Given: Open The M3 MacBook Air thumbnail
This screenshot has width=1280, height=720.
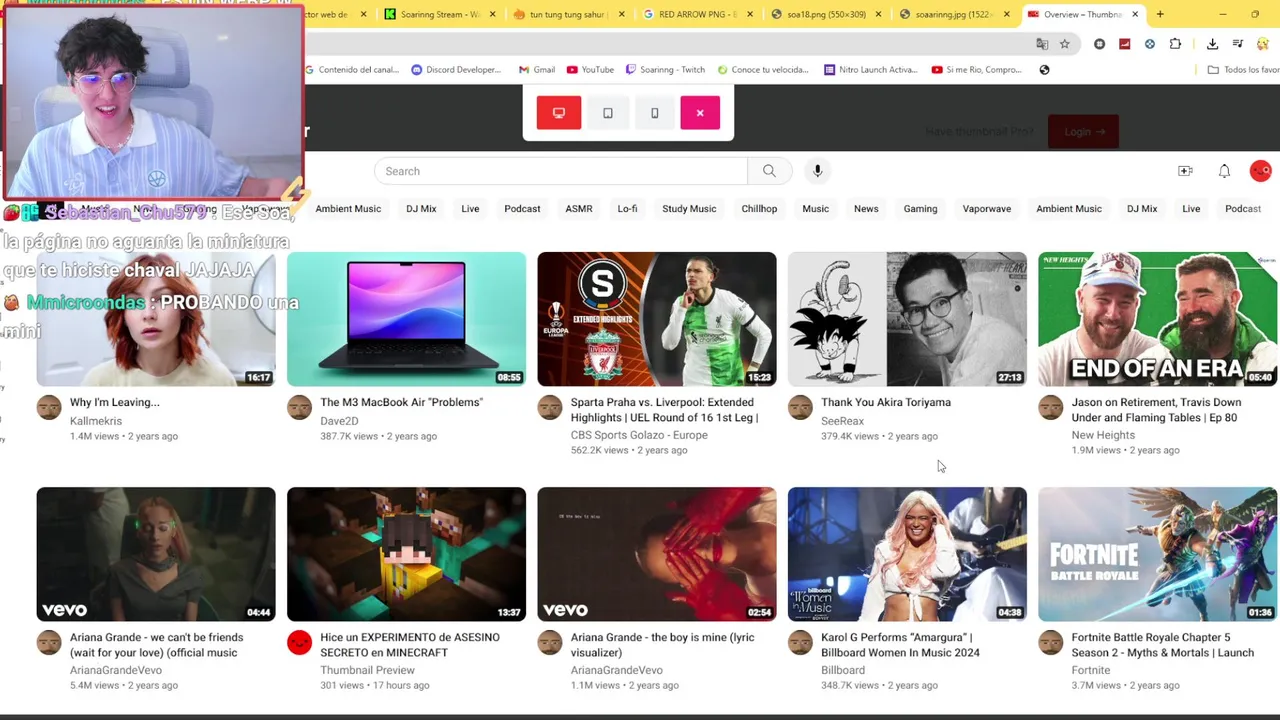Looking at the screenshot, I should (406, 319).
